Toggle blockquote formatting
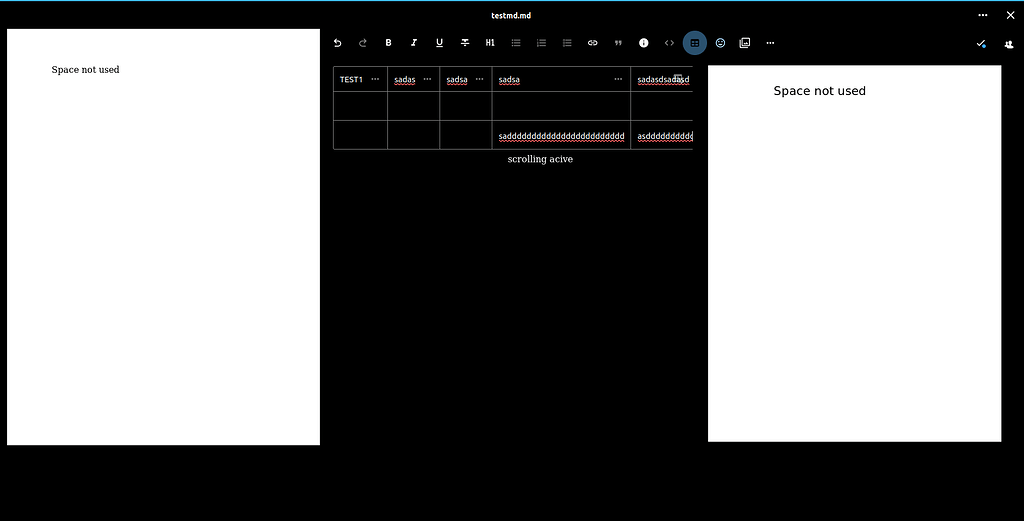The width and height of the screenshot is (1024, 521). pyautogui.click(x=618, y=43)
